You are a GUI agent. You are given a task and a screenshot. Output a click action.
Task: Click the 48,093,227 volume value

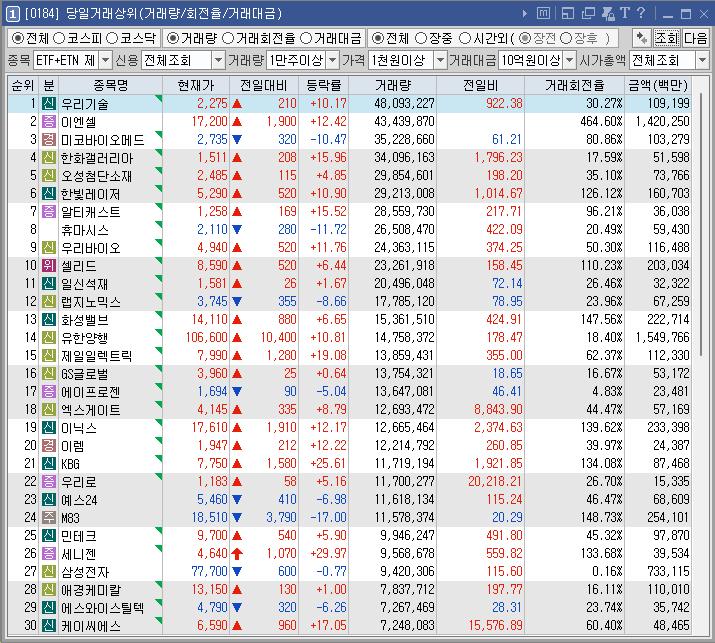[x=404, y=104]
